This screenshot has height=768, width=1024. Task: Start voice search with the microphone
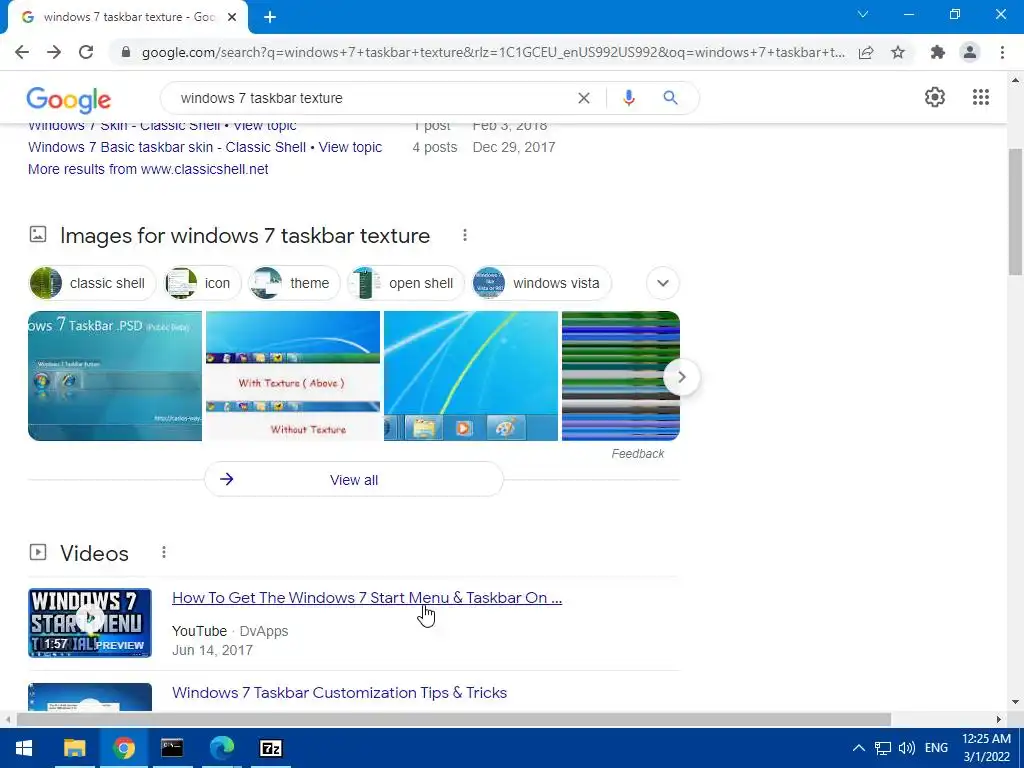coord(629,98)
